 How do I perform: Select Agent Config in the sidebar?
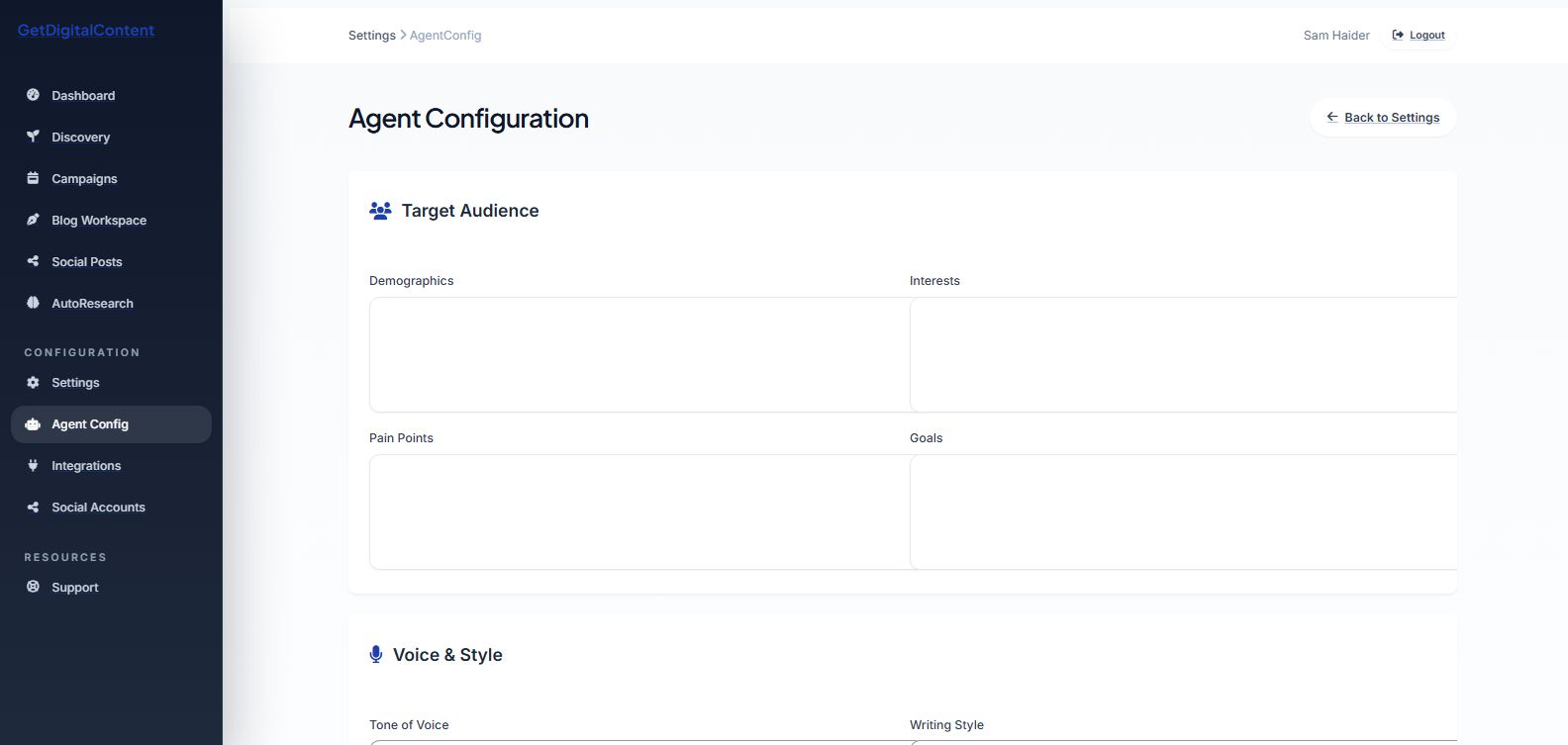111,423
